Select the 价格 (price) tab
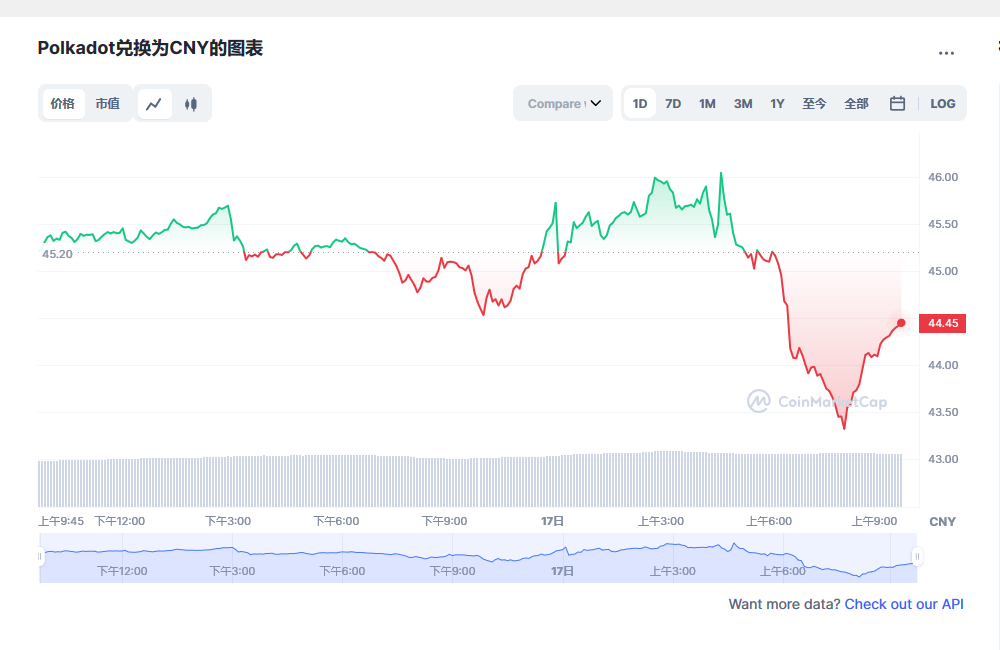 (63, 103)
